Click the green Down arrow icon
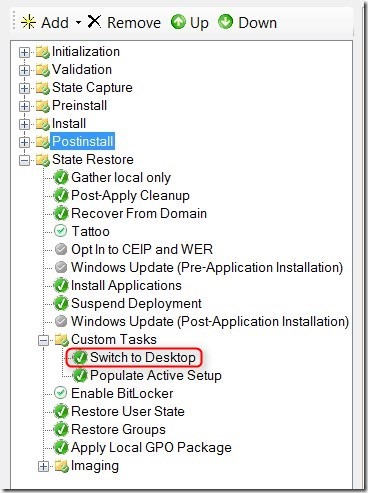Screen dimensions: 368x493 [x=225, y=22]
